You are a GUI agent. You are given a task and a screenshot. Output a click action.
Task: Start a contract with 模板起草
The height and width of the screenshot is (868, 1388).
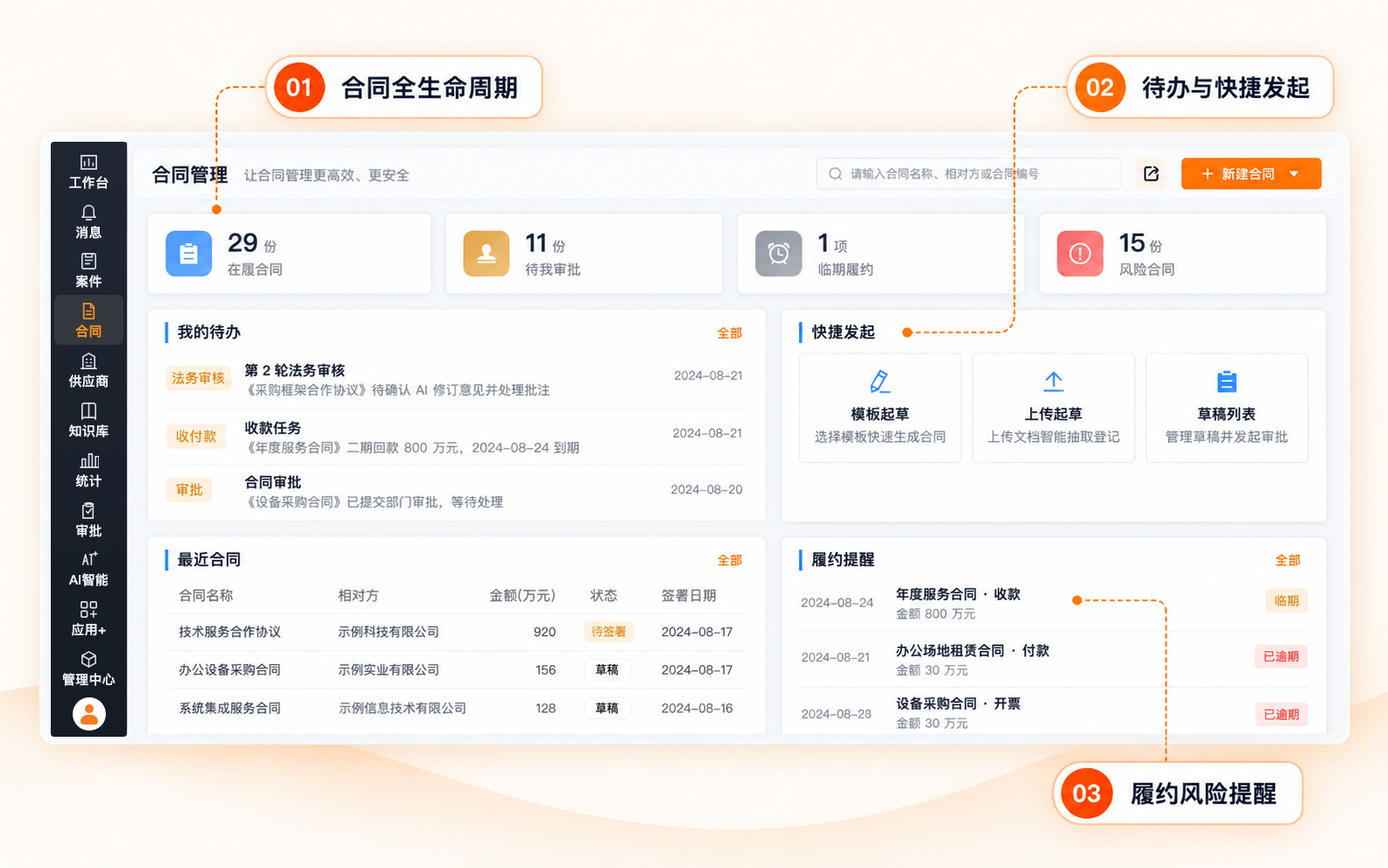tap(880, 408)
